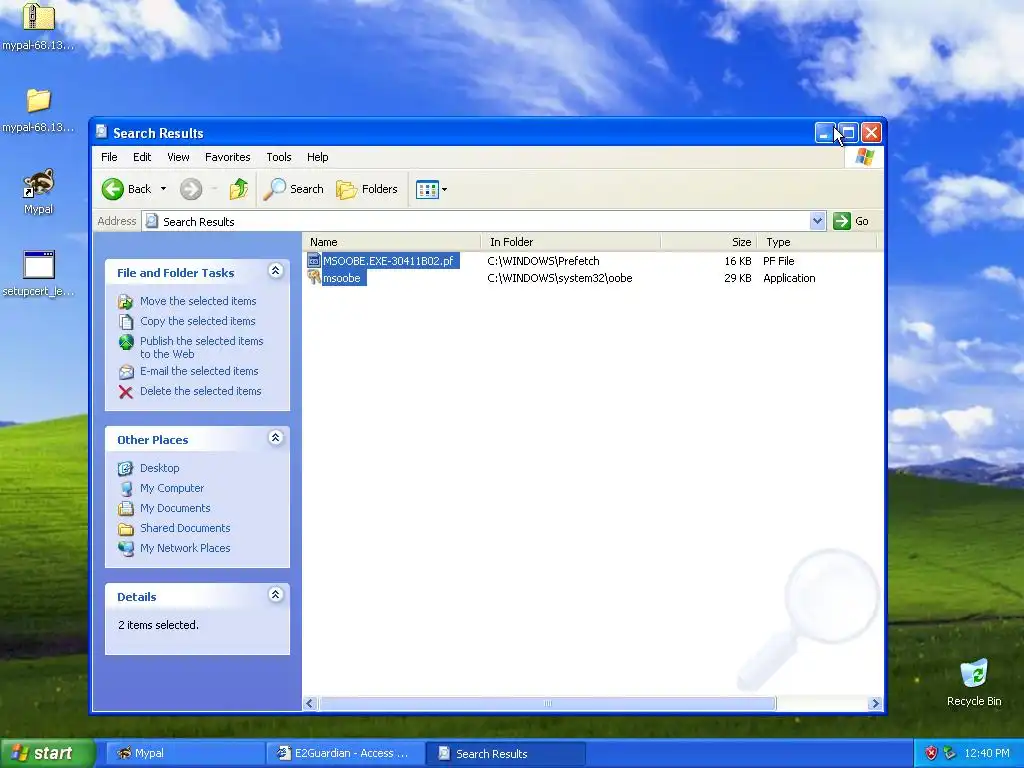The width and height of the screenshot is (1024, 768).
Task: Open the Back history dropdown arrow
Action: coord(163,189)
